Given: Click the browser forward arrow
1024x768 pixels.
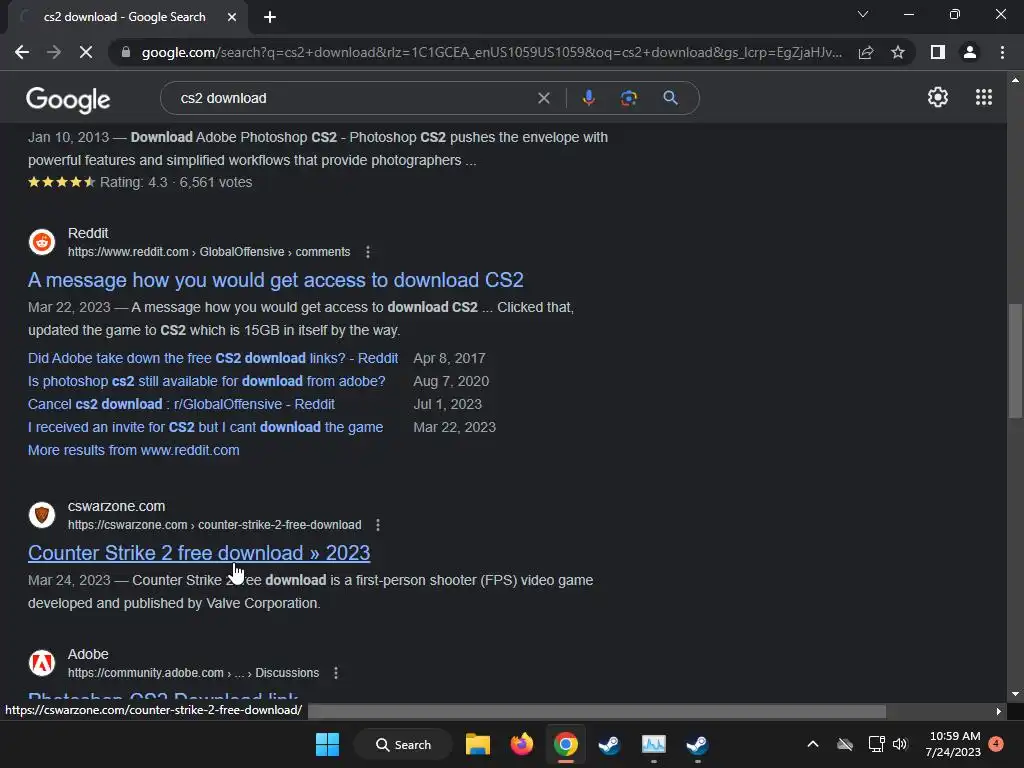Looking at the screenshot, I should click(54, 52).
